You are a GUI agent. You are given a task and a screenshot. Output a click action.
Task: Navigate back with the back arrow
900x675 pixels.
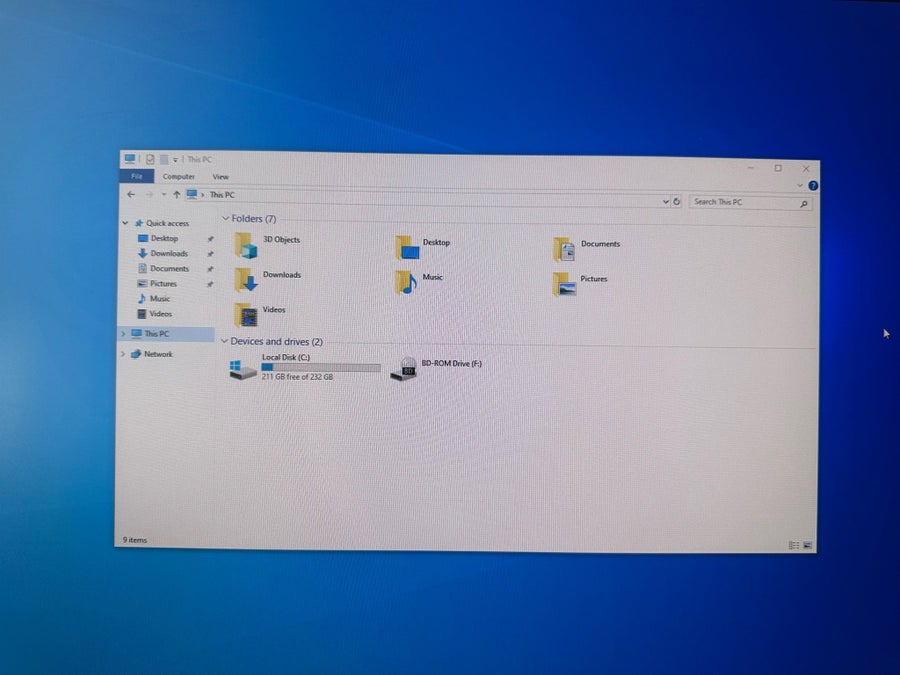click(131, 194)
